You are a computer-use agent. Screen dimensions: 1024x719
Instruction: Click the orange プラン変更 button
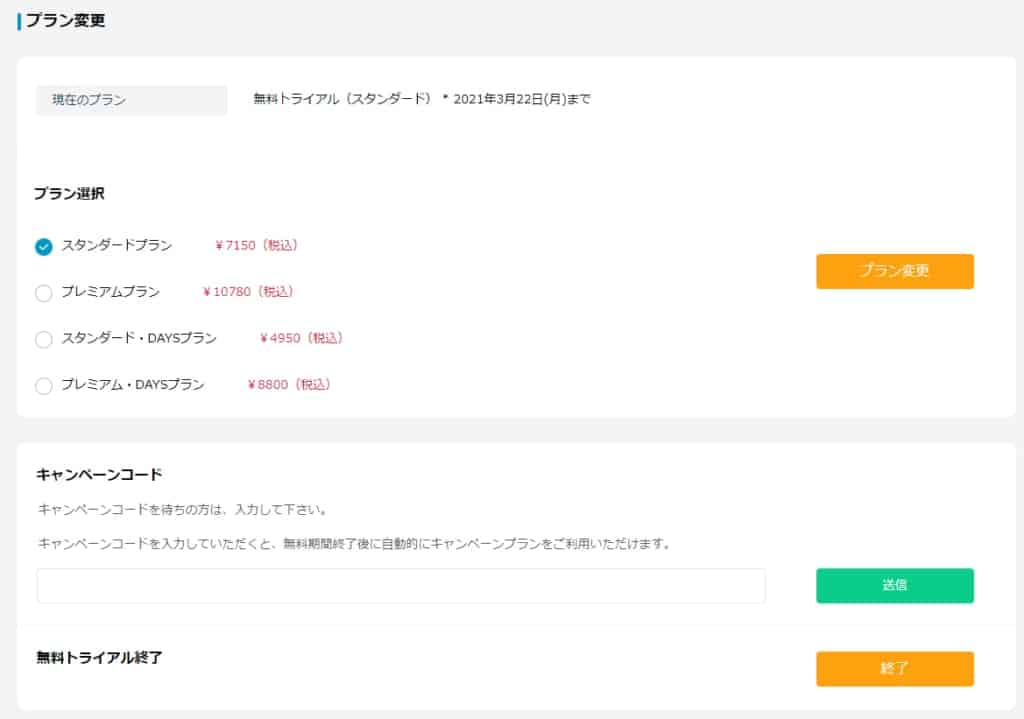tap(895, 271)
